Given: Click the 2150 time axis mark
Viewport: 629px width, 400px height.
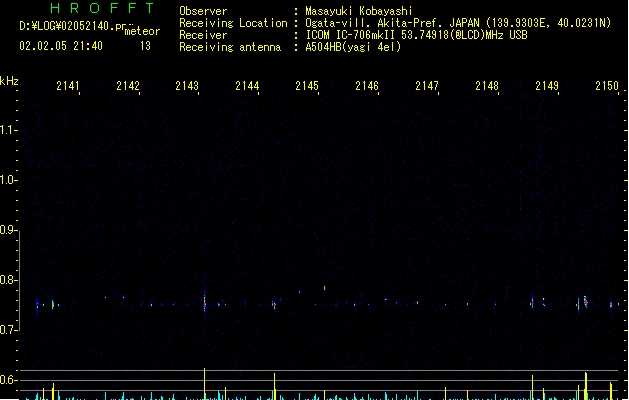Looking at the screenshot, I should pyautogui.click(x=607, y=86).
